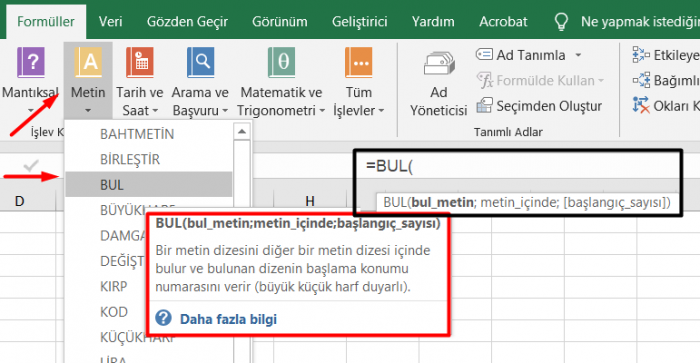Click bul_metin argument in formula tooltip

point(442,202)
